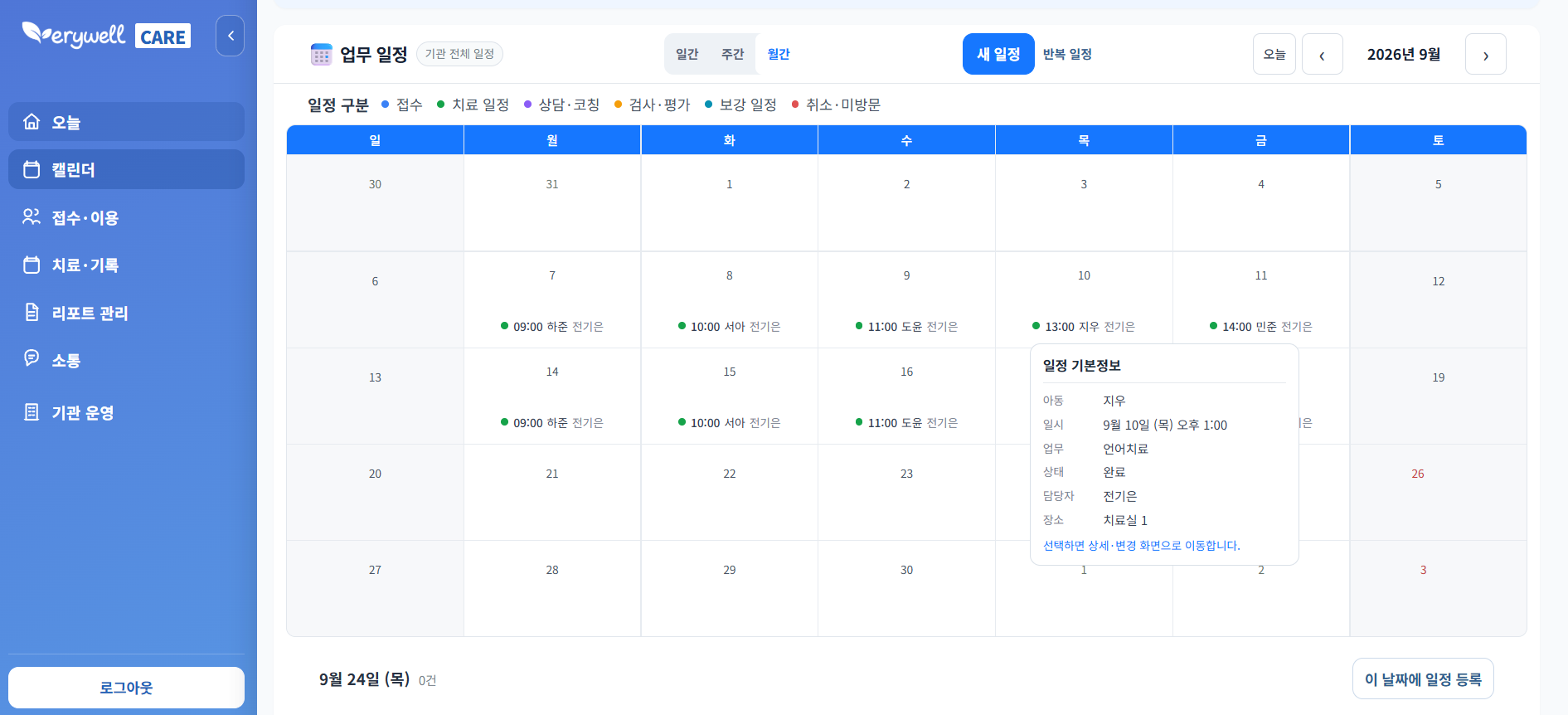Open the 13:00 지우 event on the 10th

[1083, 326]
